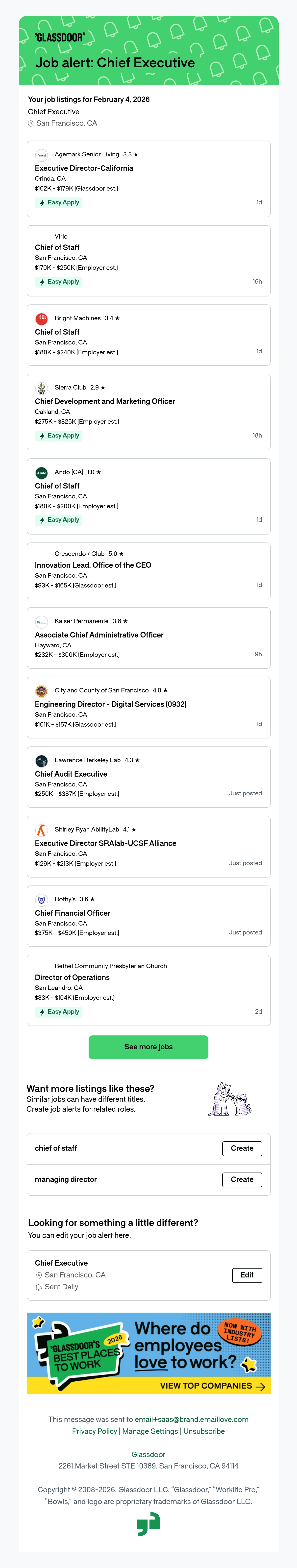Click Crescendo ‹ Club company name
The image size is (297, 1568).
pyautogui.click(x=80, y=554)
